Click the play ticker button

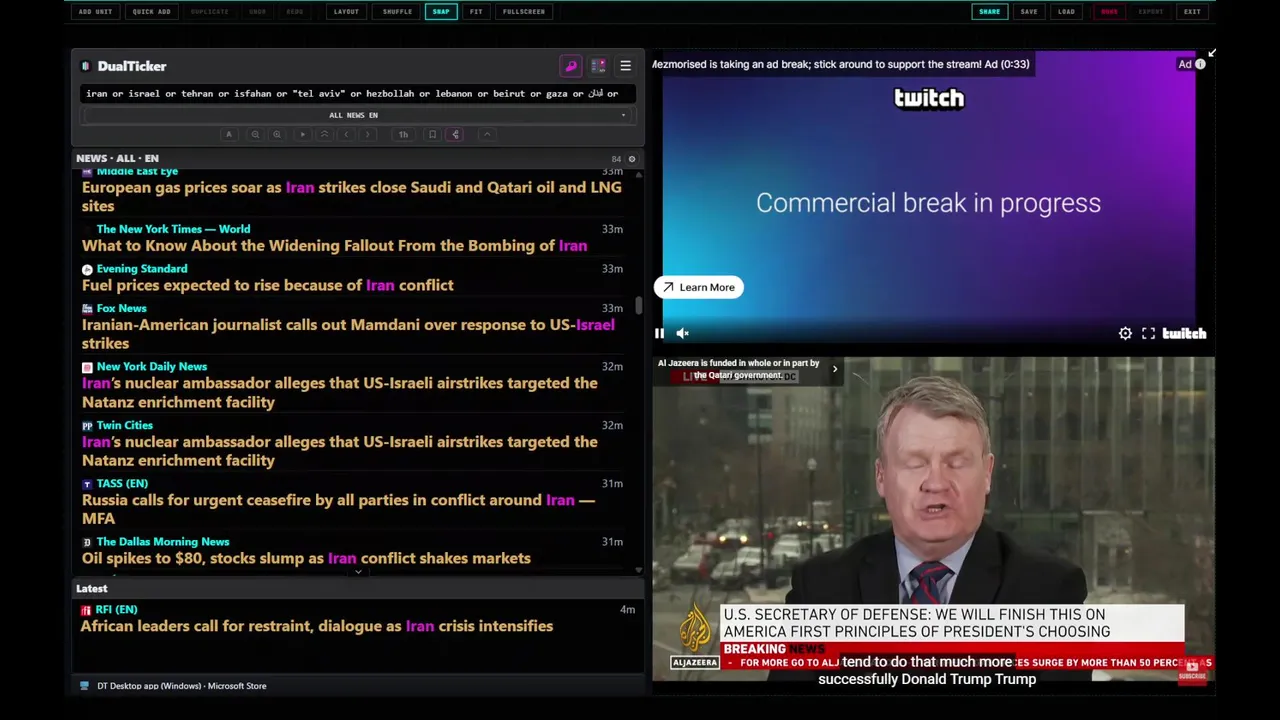point(302,134)
